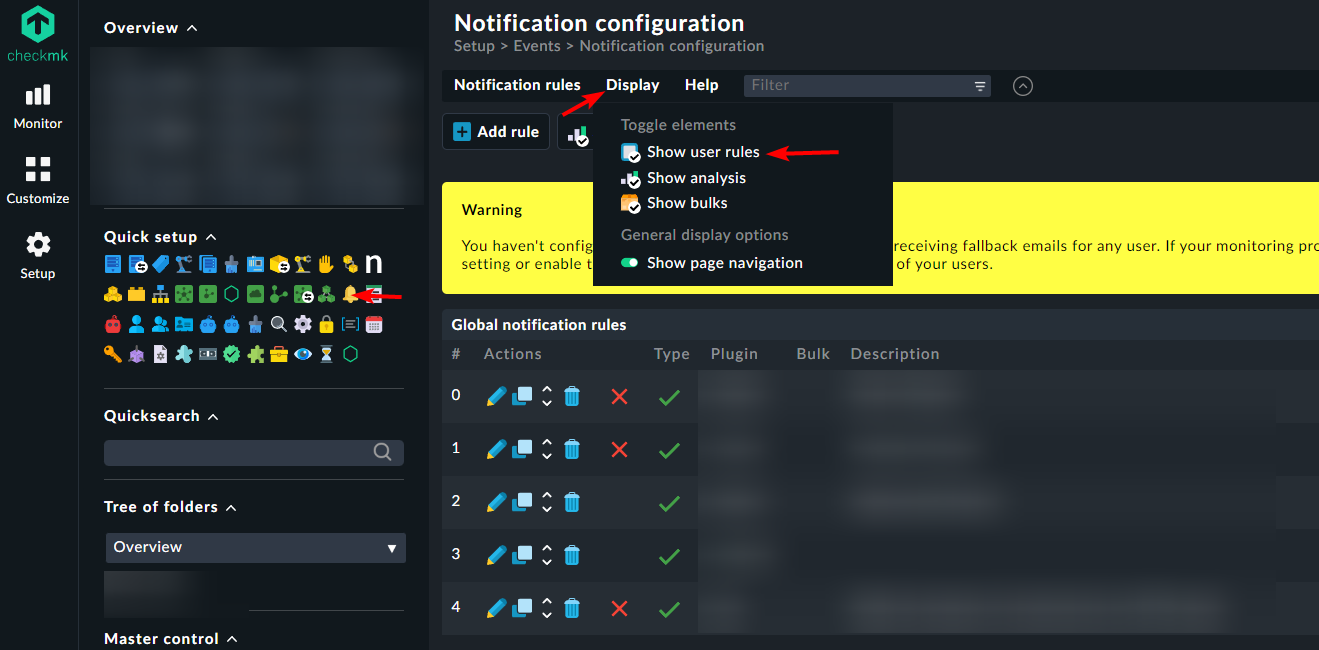
Task: Click the checkmk logo
Action: (38, 34)
